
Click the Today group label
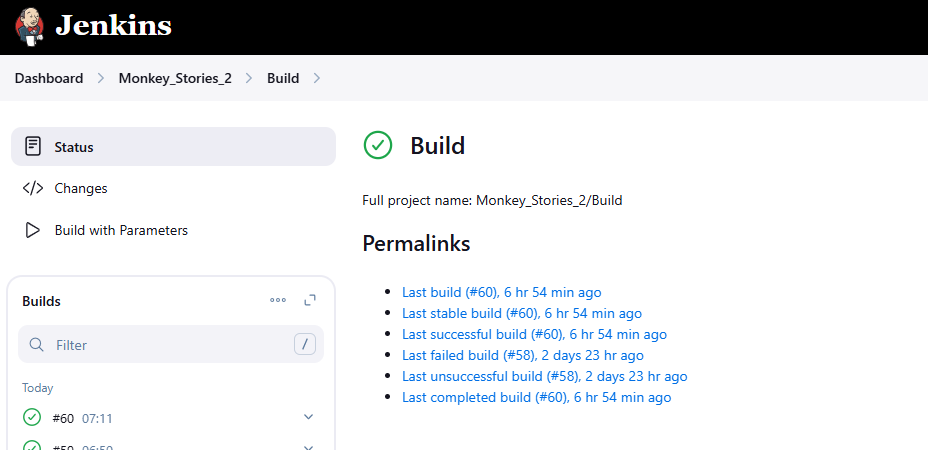37,388
